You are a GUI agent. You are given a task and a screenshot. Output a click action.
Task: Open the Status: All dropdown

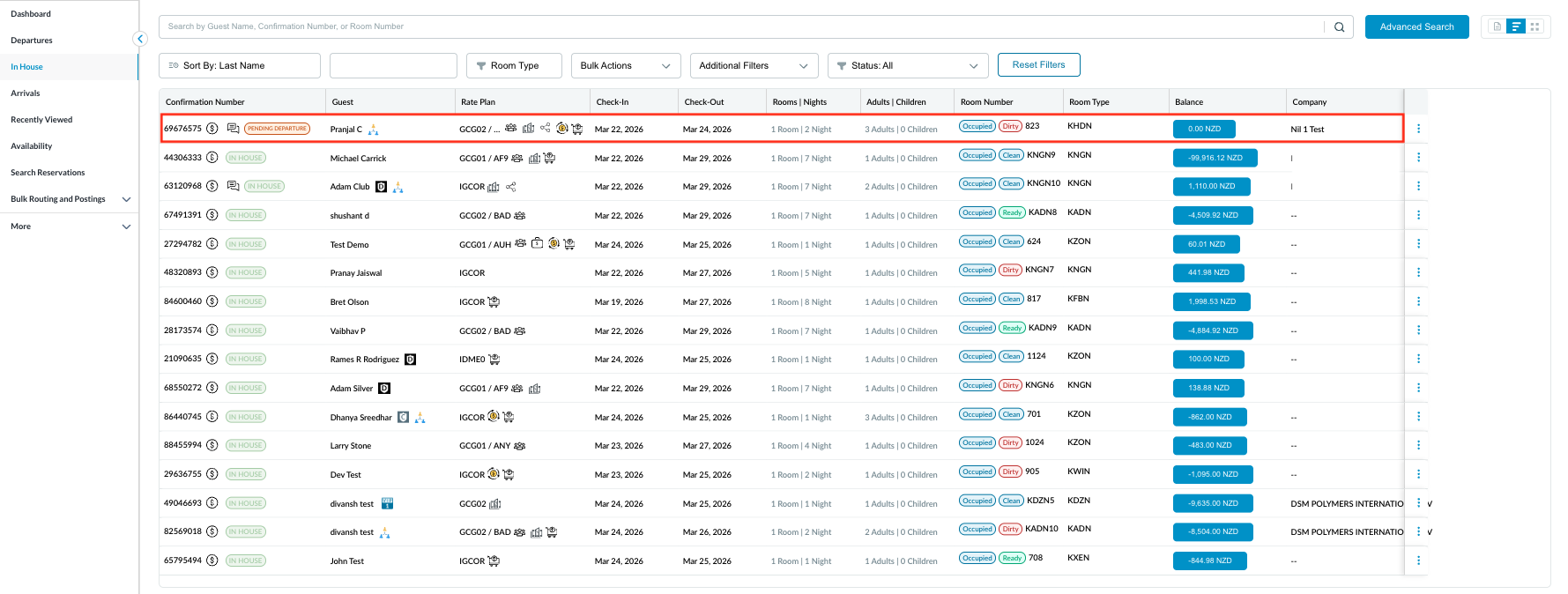(x=907, y=66)
